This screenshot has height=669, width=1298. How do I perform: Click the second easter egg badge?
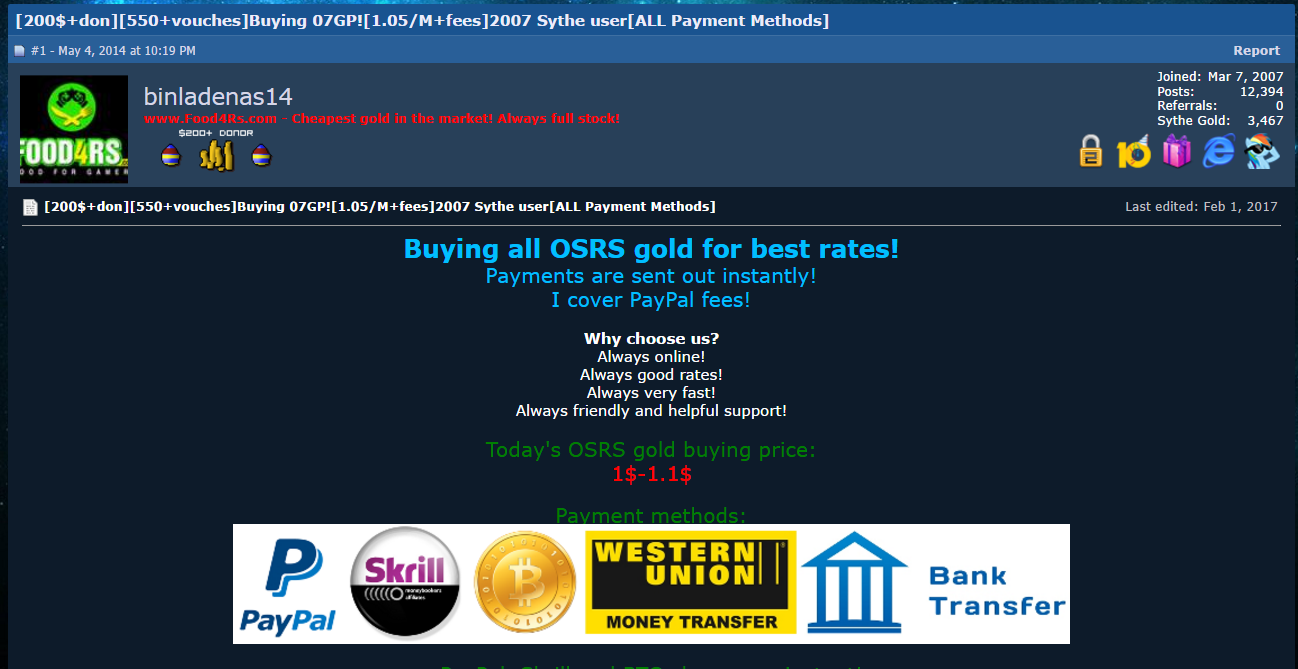point(261,155)
